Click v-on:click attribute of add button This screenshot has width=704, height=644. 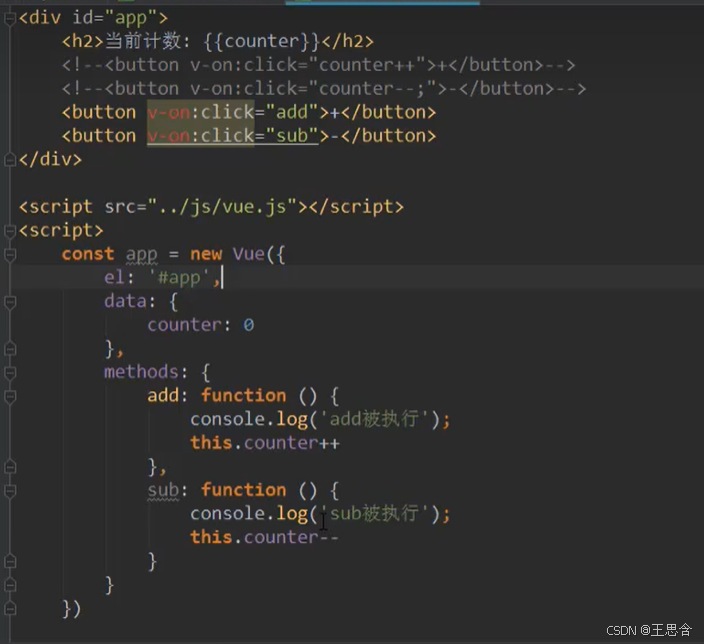(x=201, y=112)
